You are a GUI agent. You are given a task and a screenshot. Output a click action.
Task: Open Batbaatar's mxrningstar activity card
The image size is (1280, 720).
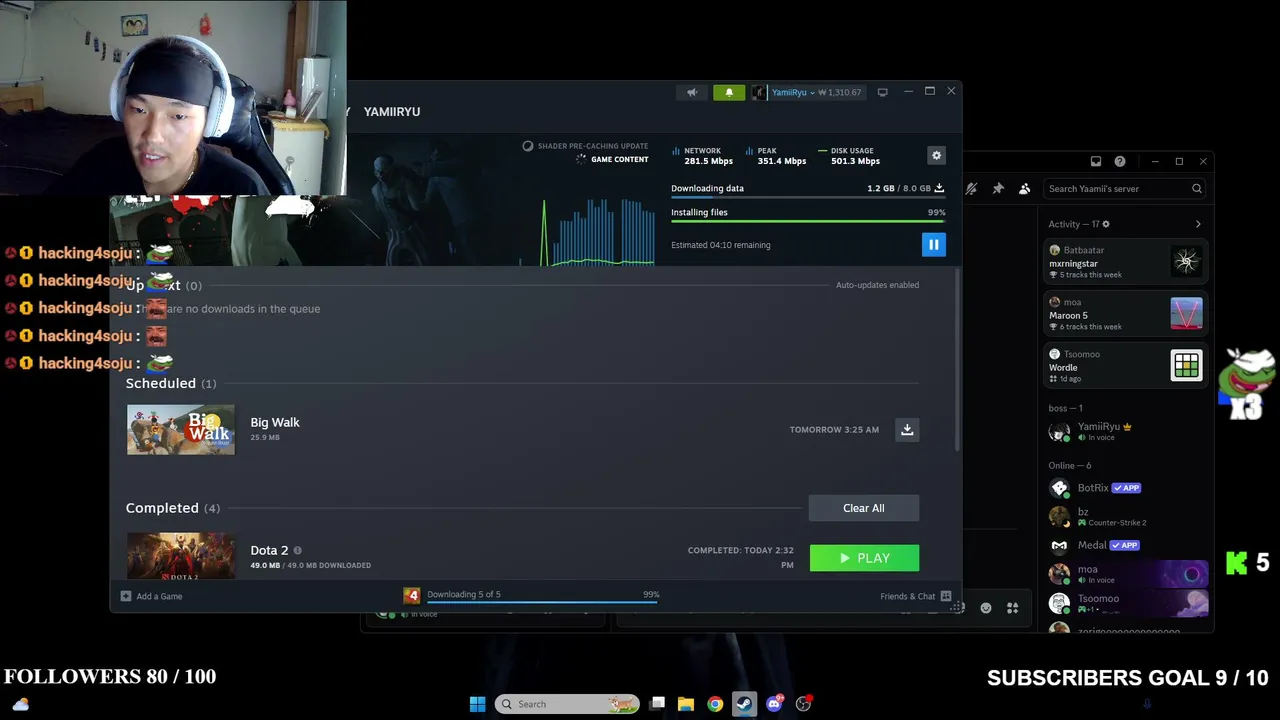[x=1125, y=262]
